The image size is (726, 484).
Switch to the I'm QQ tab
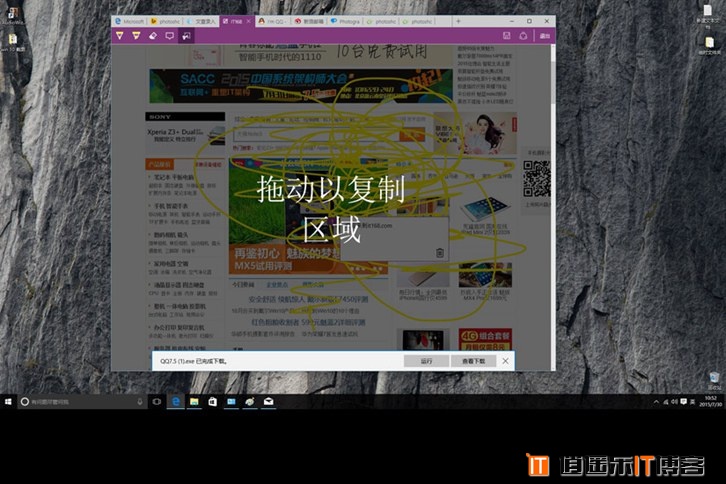click(x=273, y=21)
